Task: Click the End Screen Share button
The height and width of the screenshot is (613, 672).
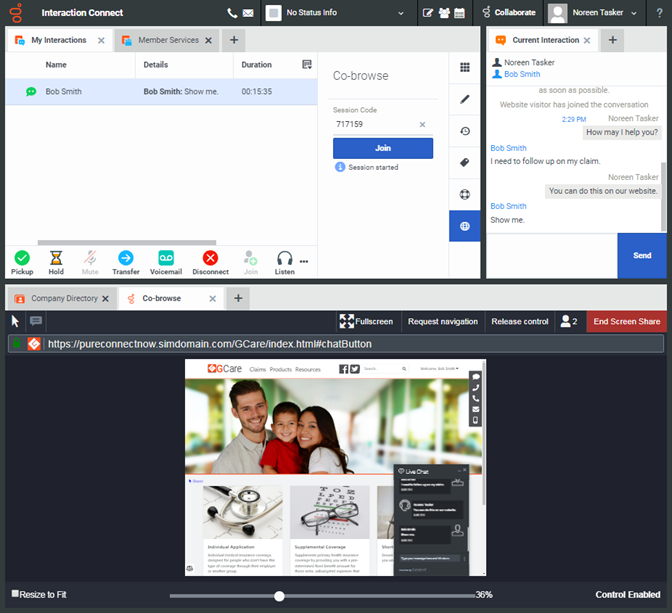Action: click(x=627, y=321)
